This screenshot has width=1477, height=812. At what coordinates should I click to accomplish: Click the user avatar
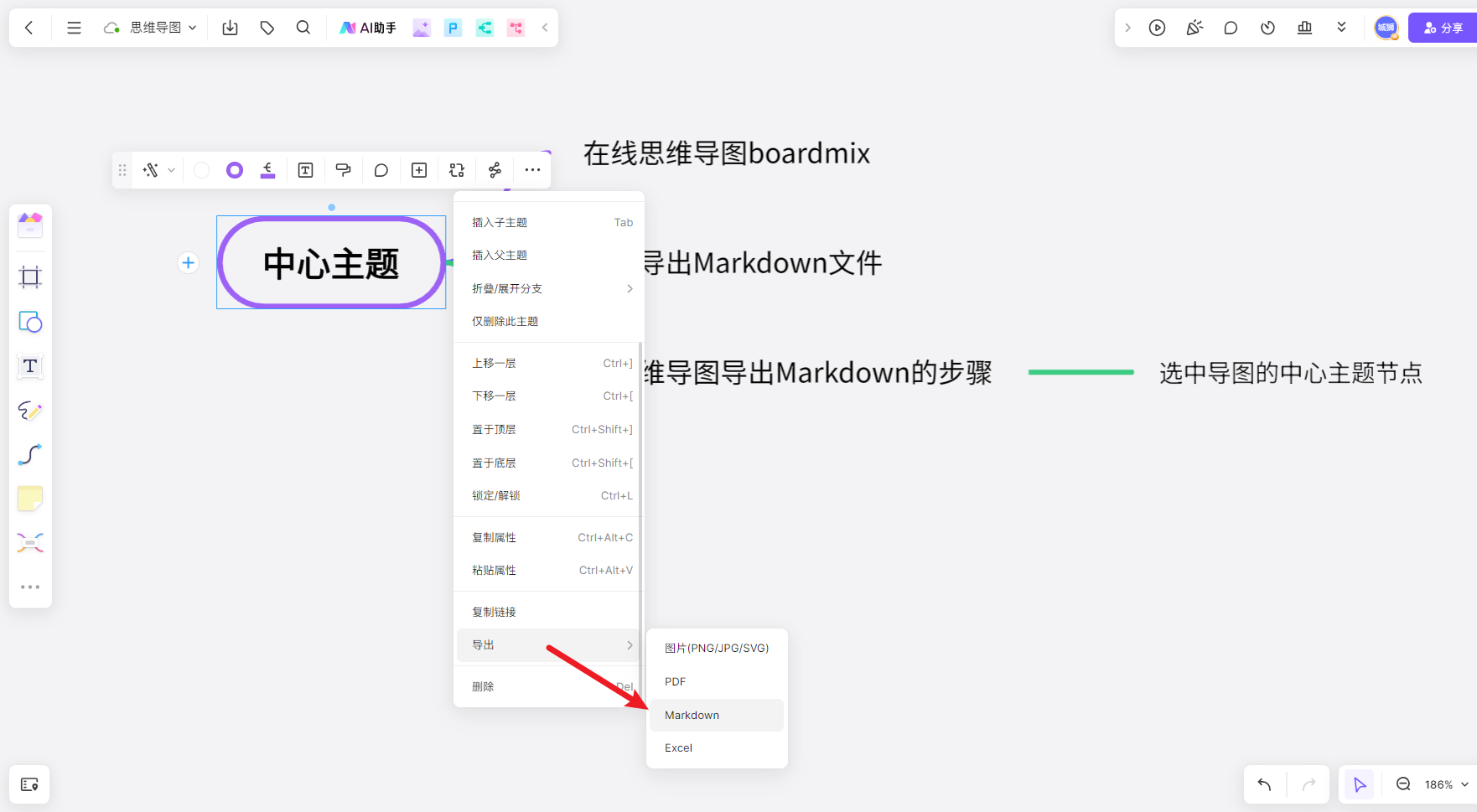(x=1386, y=28)
